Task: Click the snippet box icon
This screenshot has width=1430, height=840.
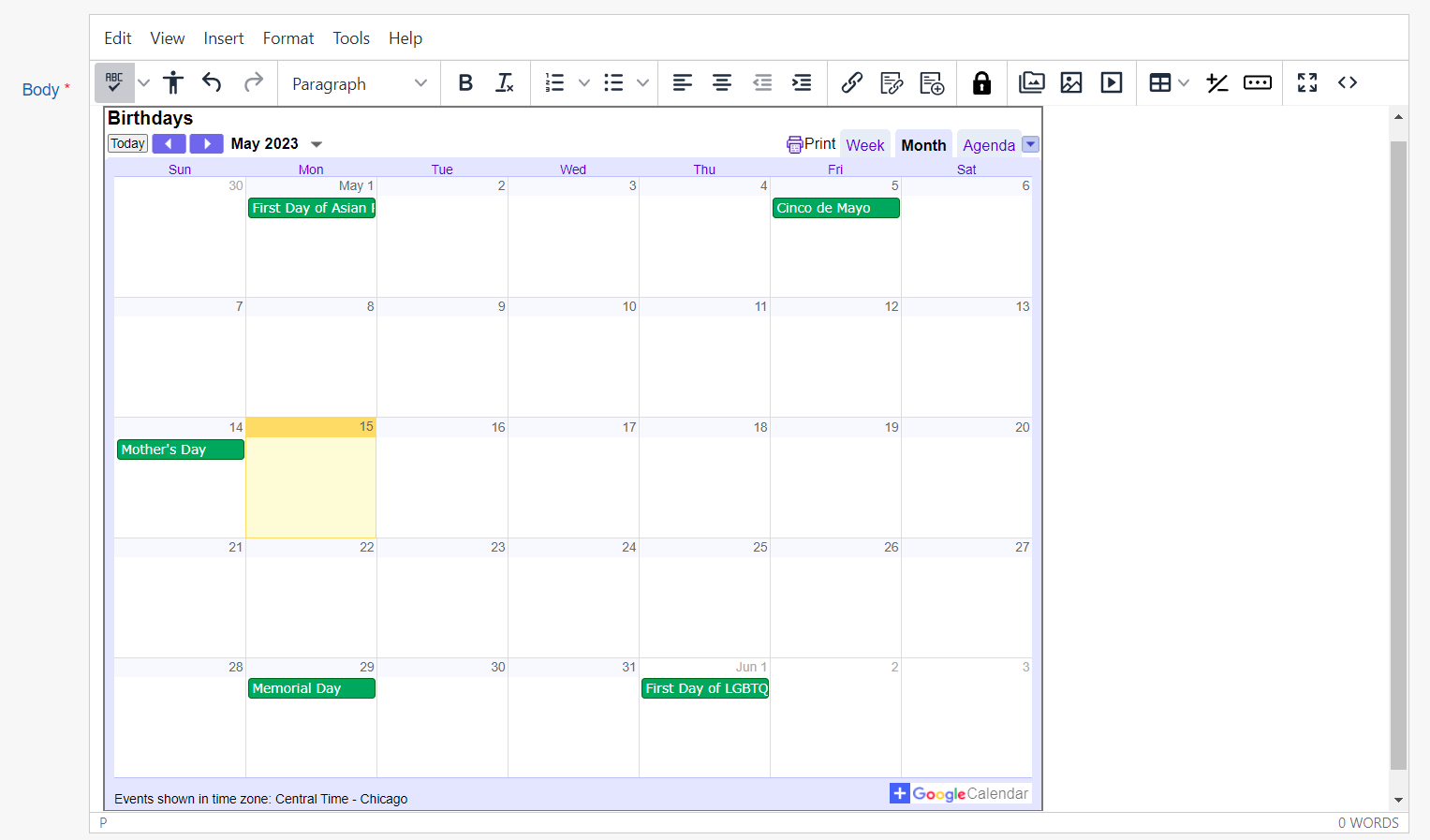Action: pos(1258,82)
